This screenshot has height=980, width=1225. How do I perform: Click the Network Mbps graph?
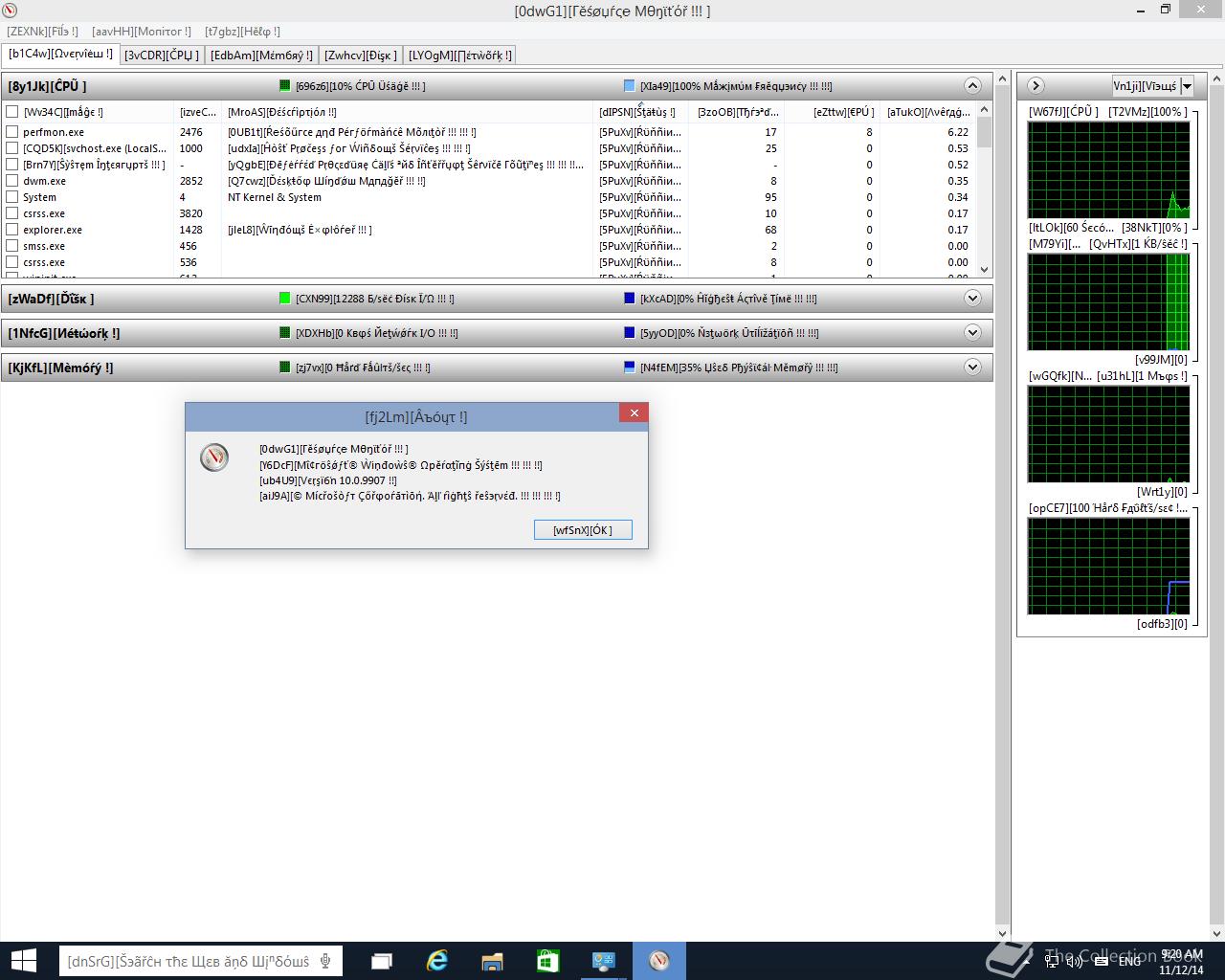pyautogui.click(x=1108, y=434)
